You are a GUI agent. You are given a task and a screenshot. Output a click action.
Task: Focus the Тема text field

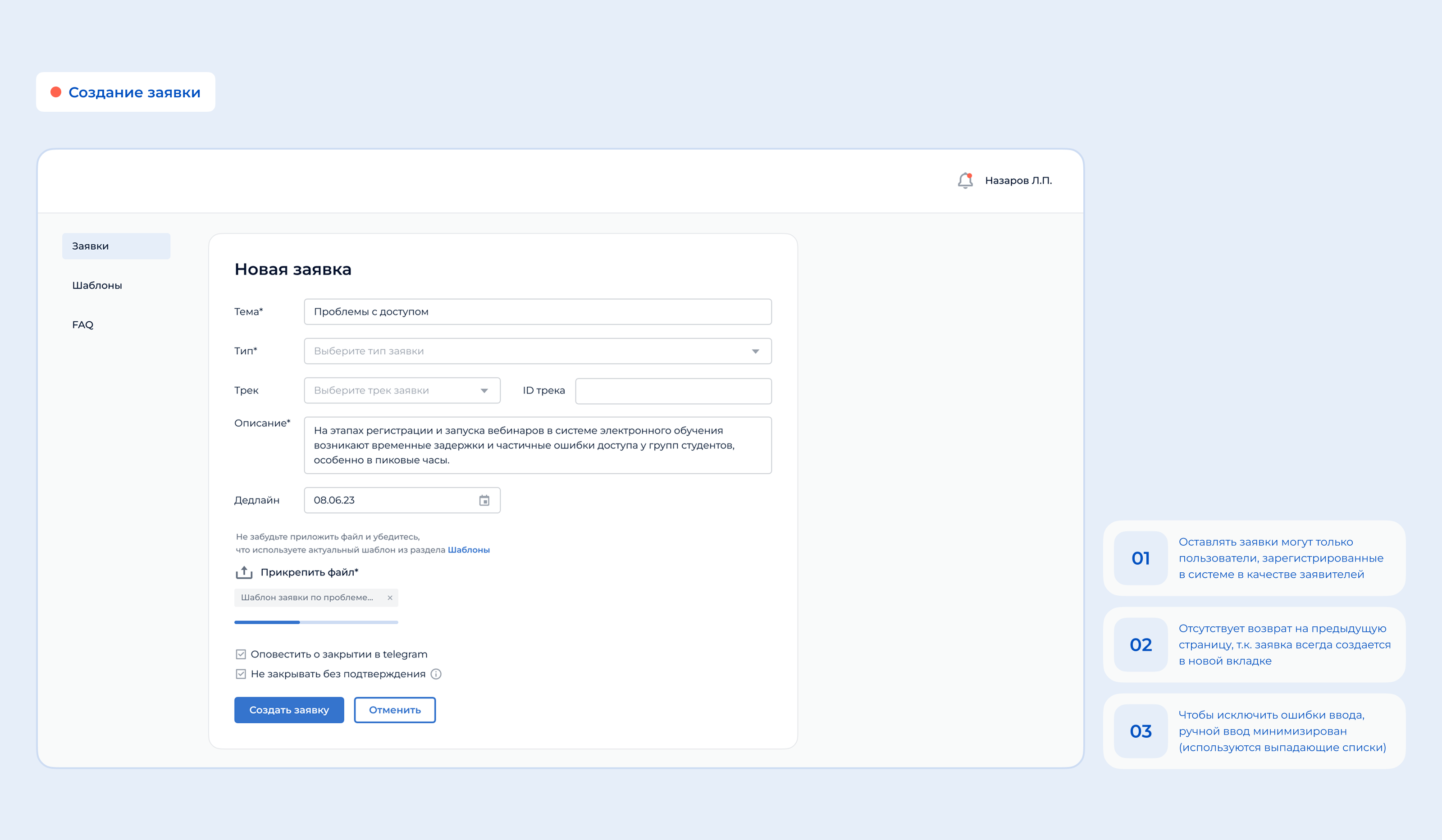coord(537,312)
